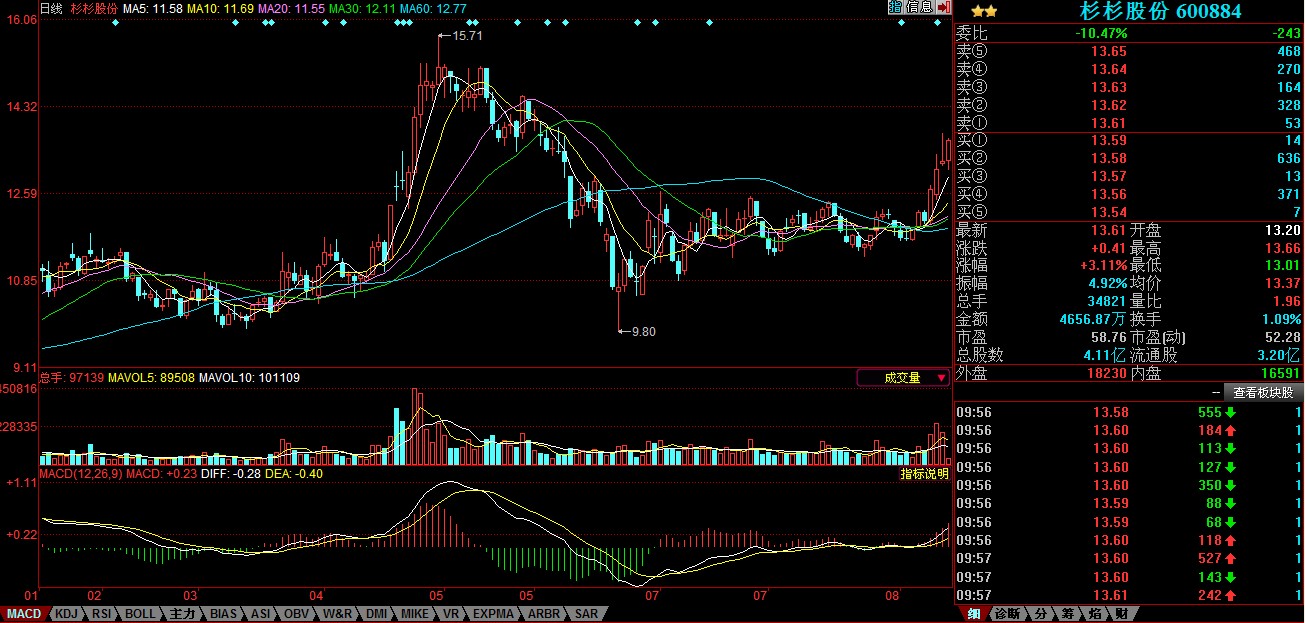
Task: Select the 主力 indicator tab
Action: pos(182,613)
